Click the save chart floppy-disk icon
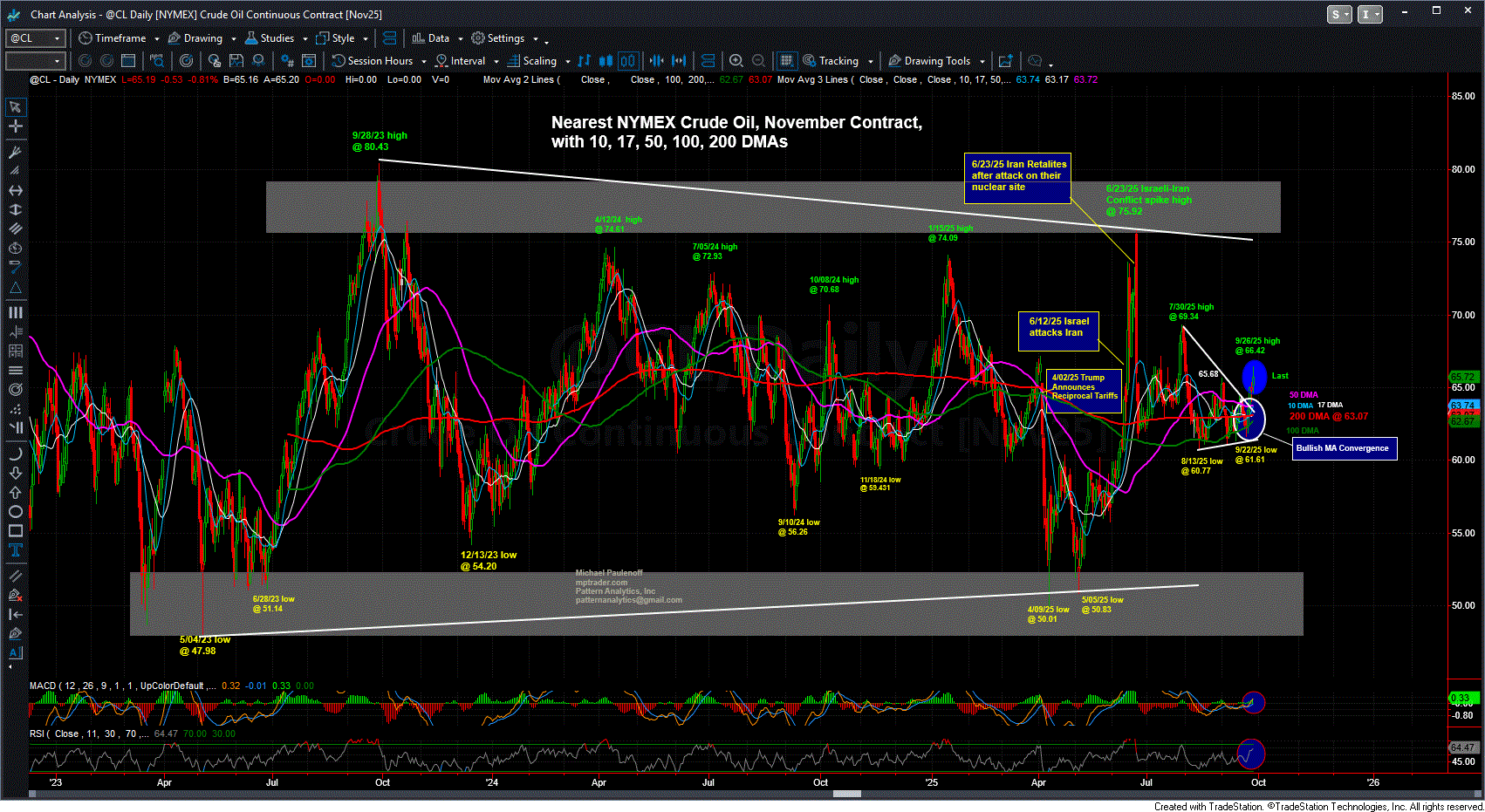This screenshot has width=1485, height=812. 236,61
